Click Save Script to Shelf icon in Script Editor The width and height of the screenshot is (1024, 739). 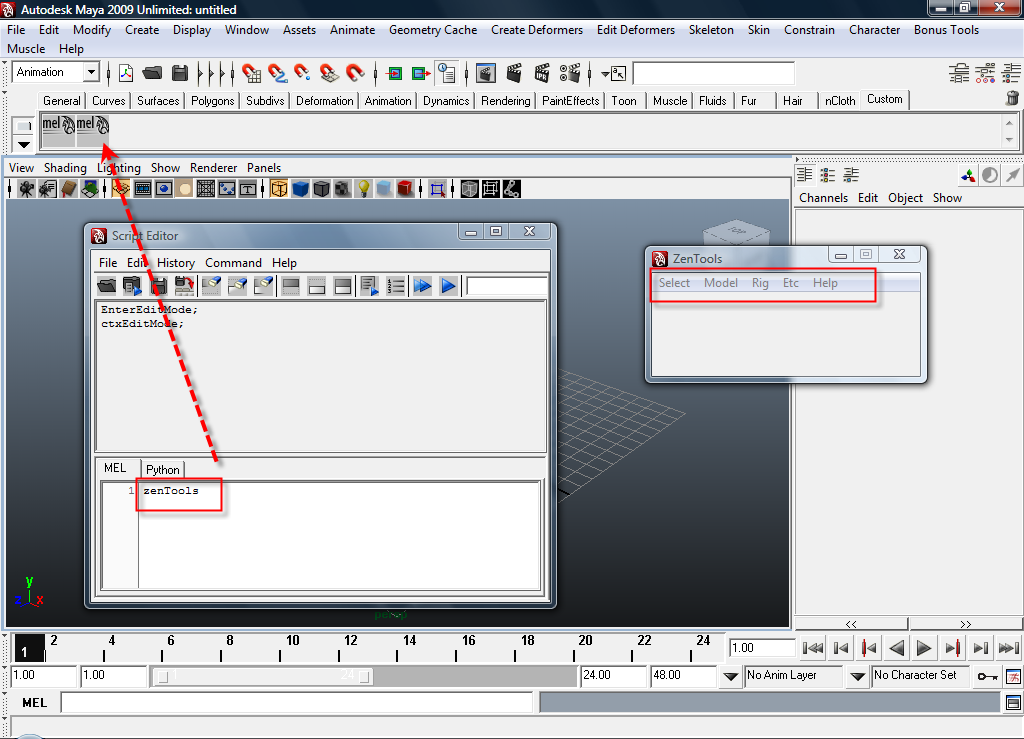pos(185,285)
